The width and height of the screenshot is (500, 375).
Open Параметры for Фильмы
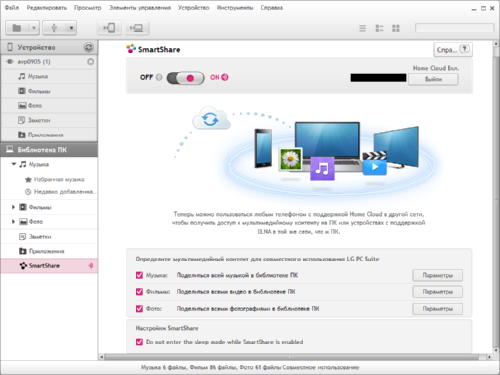pyautogui.click(x=437, y=292)
